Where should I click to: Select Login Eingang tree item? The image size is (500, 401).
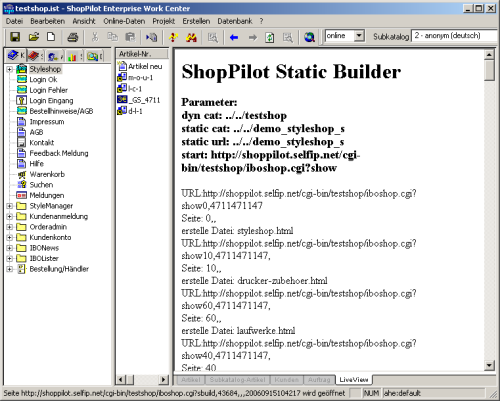51,101
